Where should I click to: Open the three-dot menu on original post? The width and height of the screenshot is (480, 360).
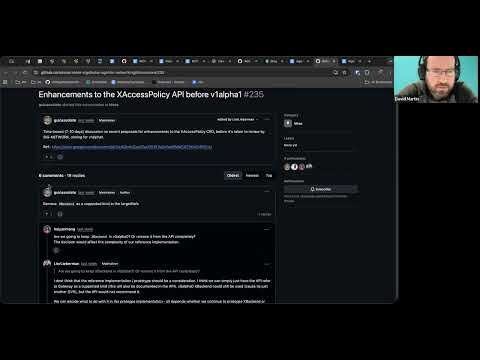point(267,119)
